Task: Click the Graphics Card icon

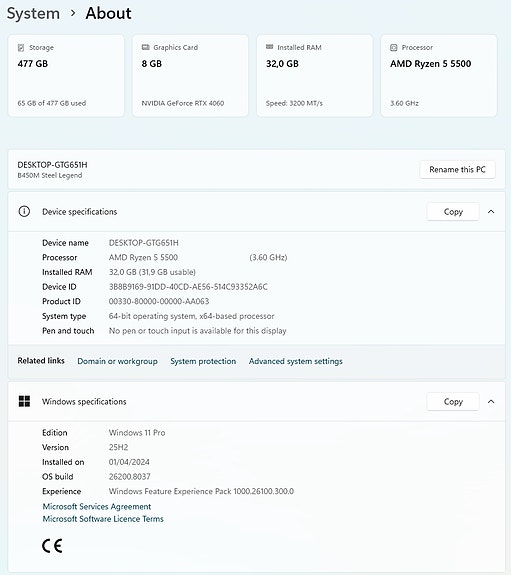Action: pos(146,47)
